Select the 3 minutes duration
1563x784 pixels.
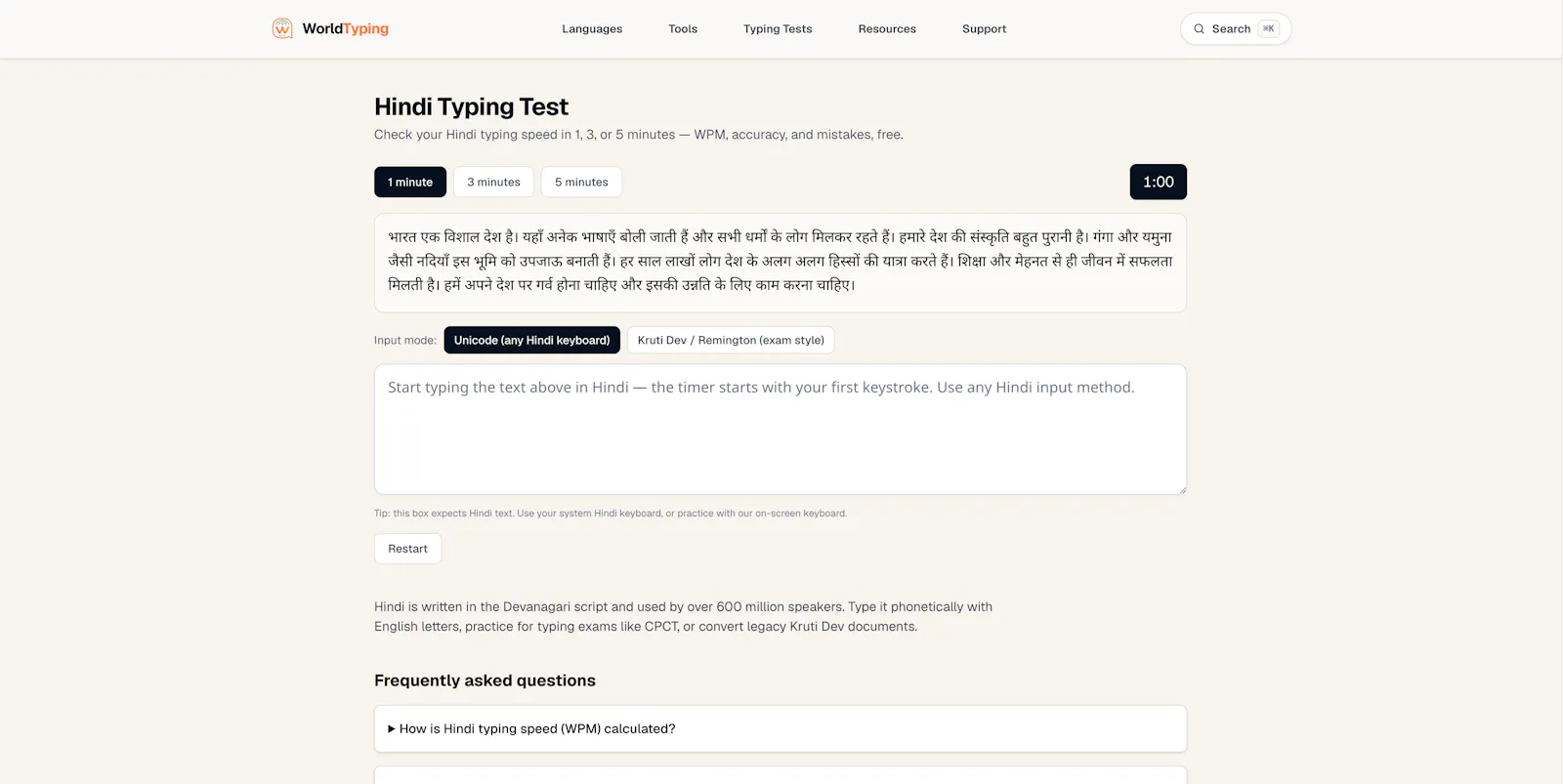(x=493, y=182)
